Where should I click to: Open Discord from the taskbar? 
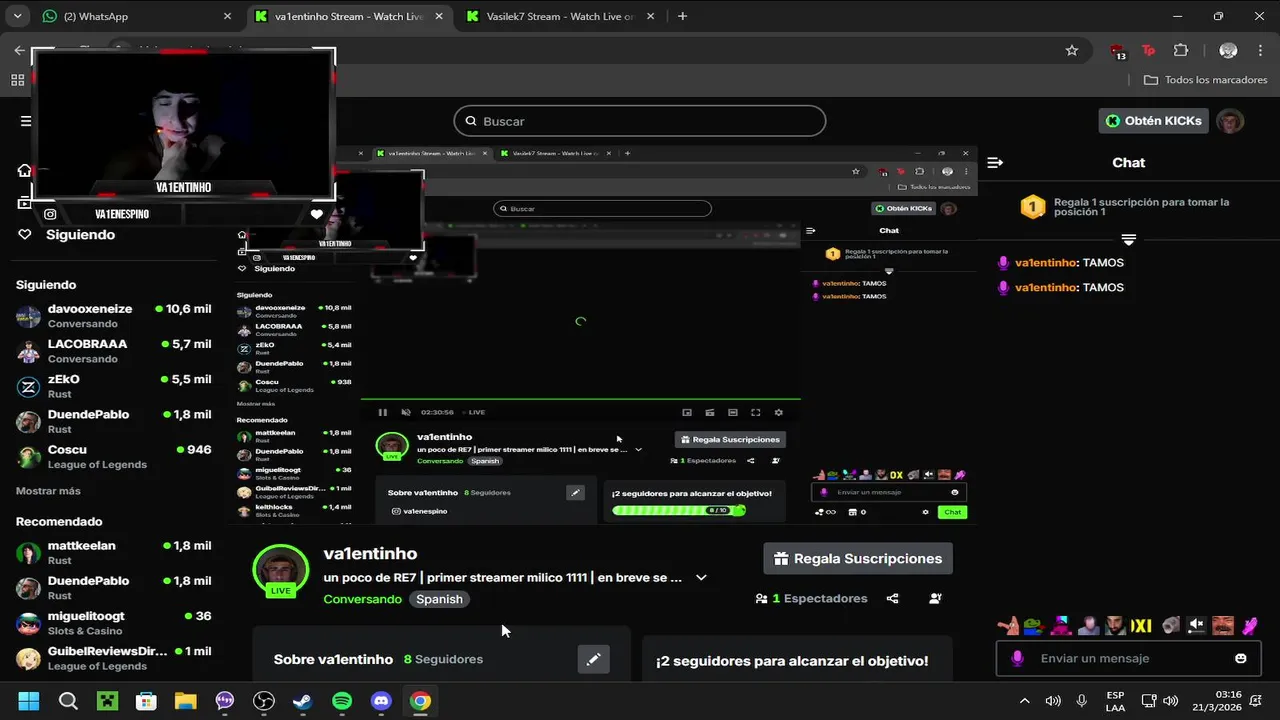coord(381,701)
